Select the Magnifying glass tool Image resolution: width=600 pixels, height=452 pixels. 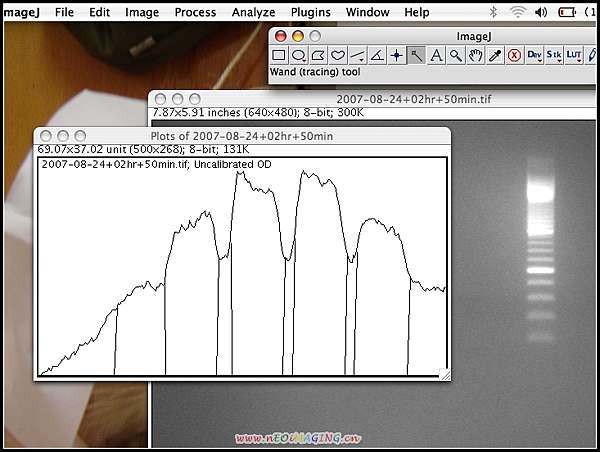tap(455, 55)
